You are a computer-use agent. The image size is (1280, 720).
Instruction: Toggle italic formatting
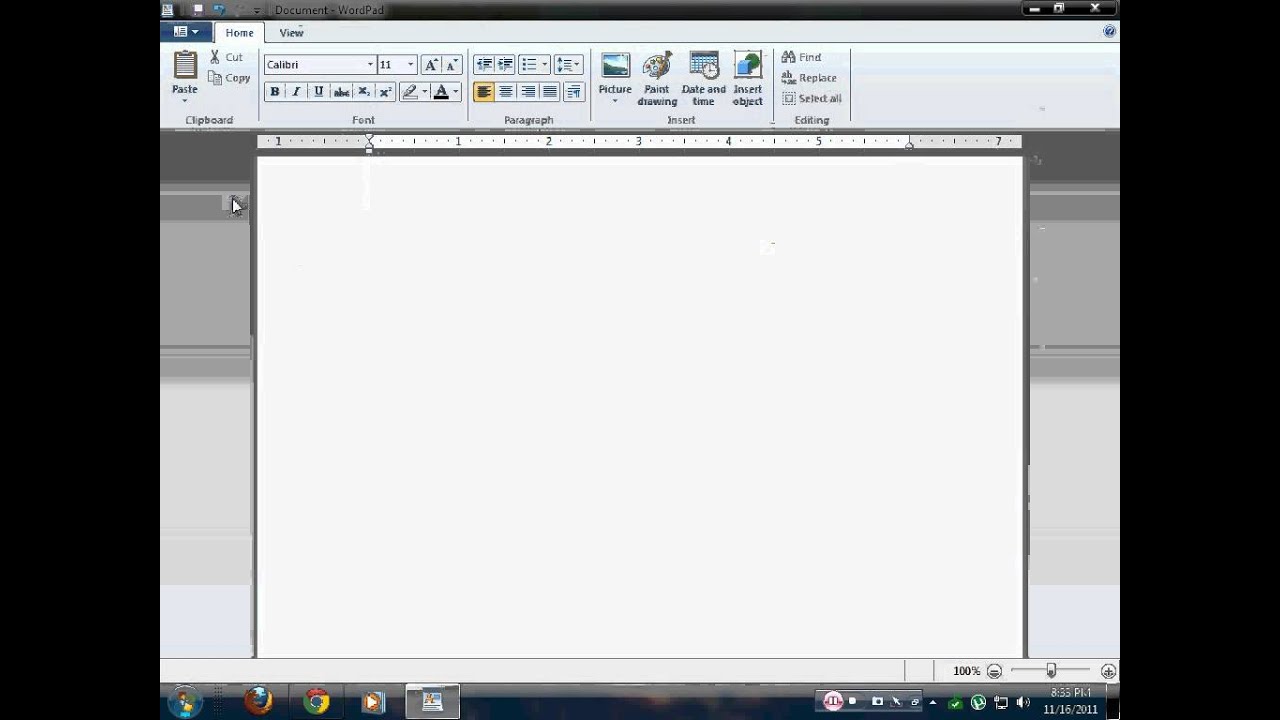(297, 92)
